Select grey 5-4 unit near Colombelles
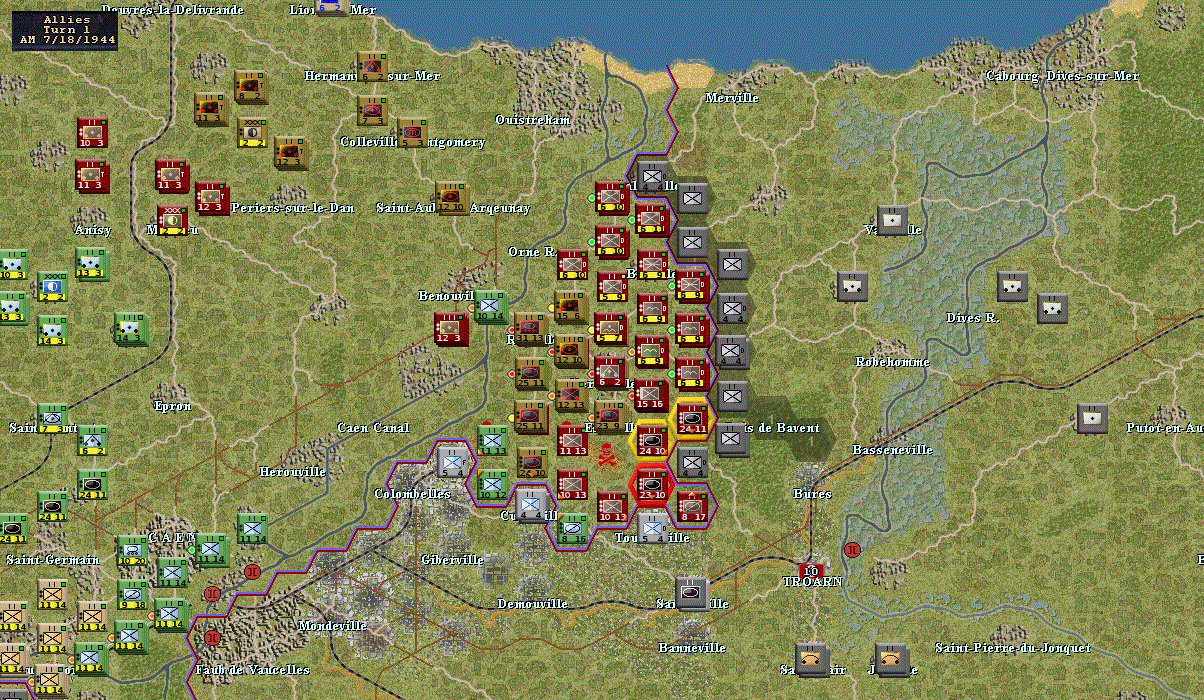Image resolution: width=1204 pixels, height=700 pixels. point(452,462)
